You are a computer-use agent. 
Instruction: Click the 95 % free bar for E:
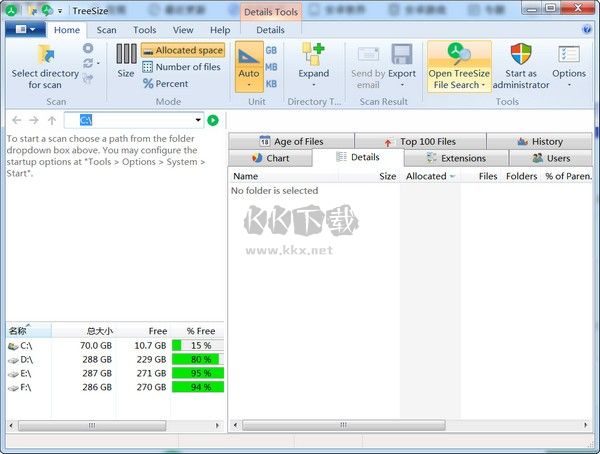click(198, 373)
